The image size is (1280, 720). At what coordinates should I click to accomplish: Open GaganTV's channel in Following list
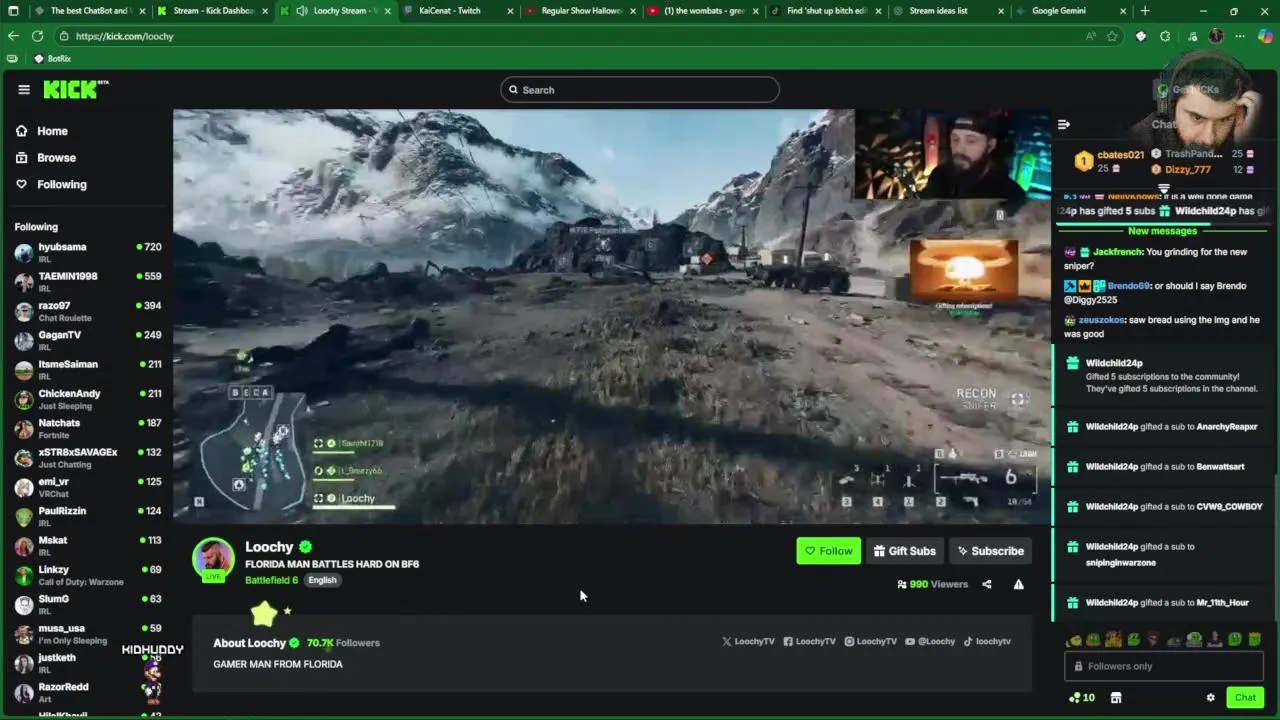click(88, 340)
